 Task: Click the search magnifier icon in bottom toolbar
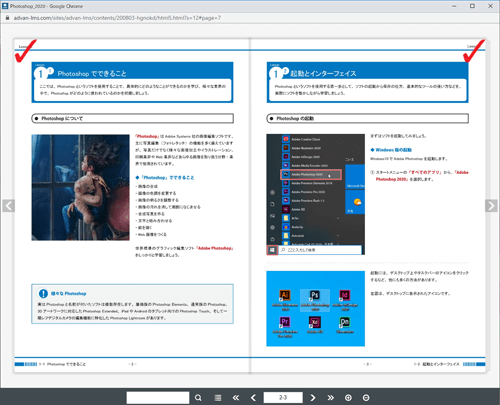tap(198, 398)
